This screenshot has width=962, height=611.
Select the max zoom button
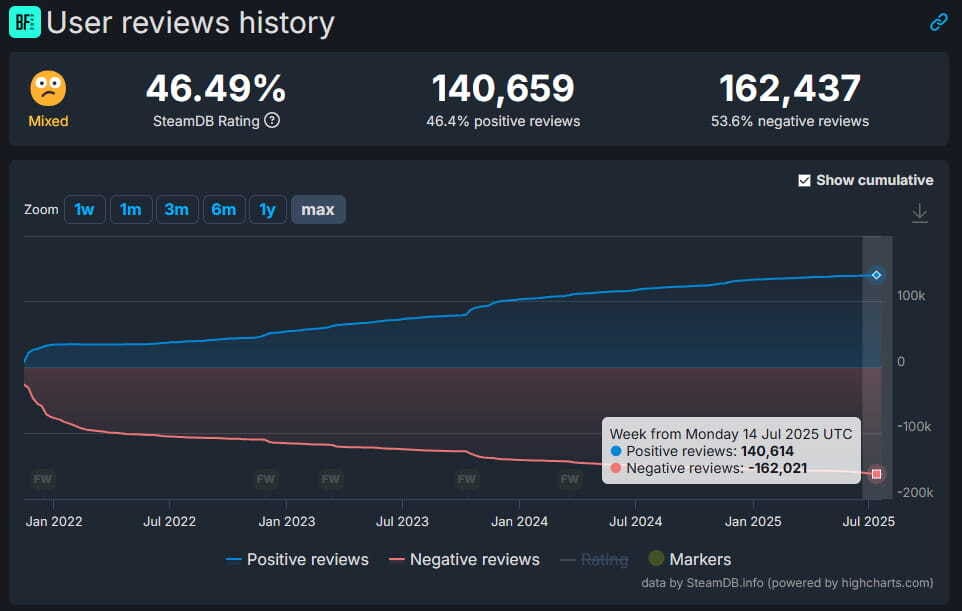(318, 210)
